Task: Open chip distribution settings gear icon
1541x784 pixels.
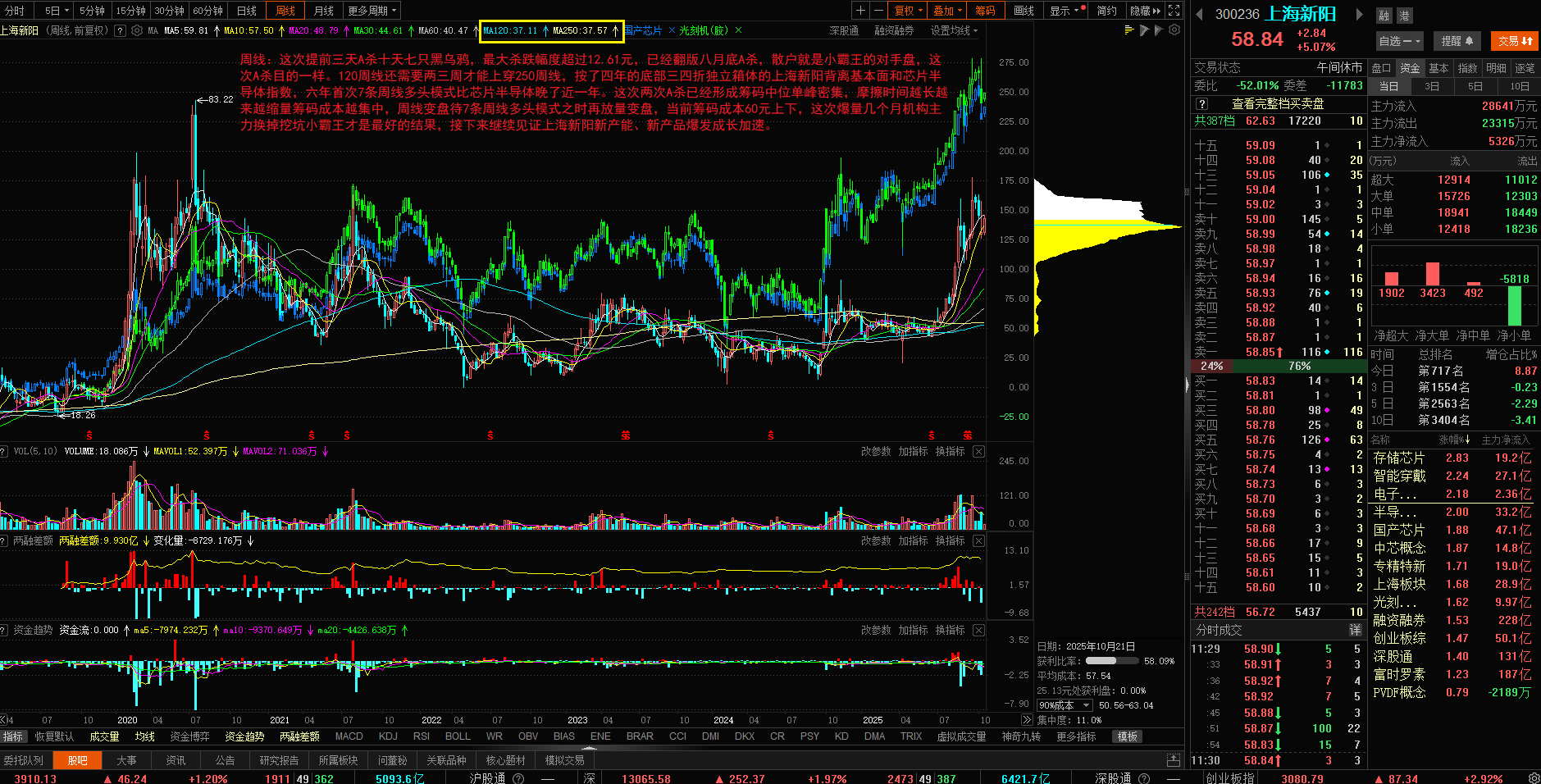Action: 1174,30
